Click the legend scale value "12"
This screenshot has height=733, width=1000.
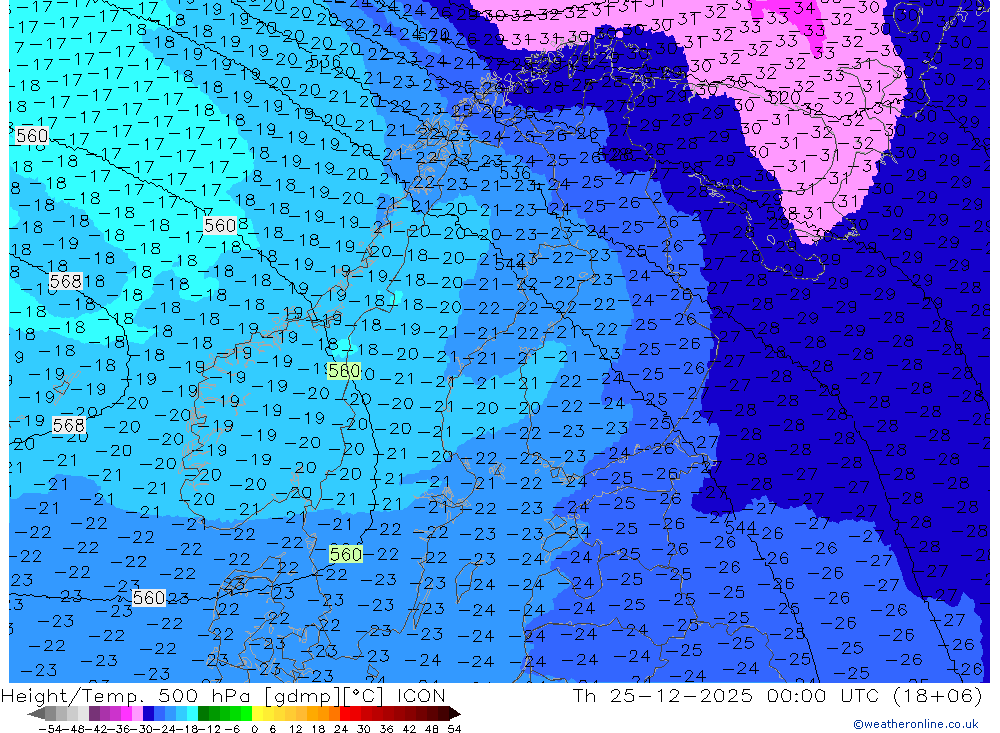coord(295,728)
